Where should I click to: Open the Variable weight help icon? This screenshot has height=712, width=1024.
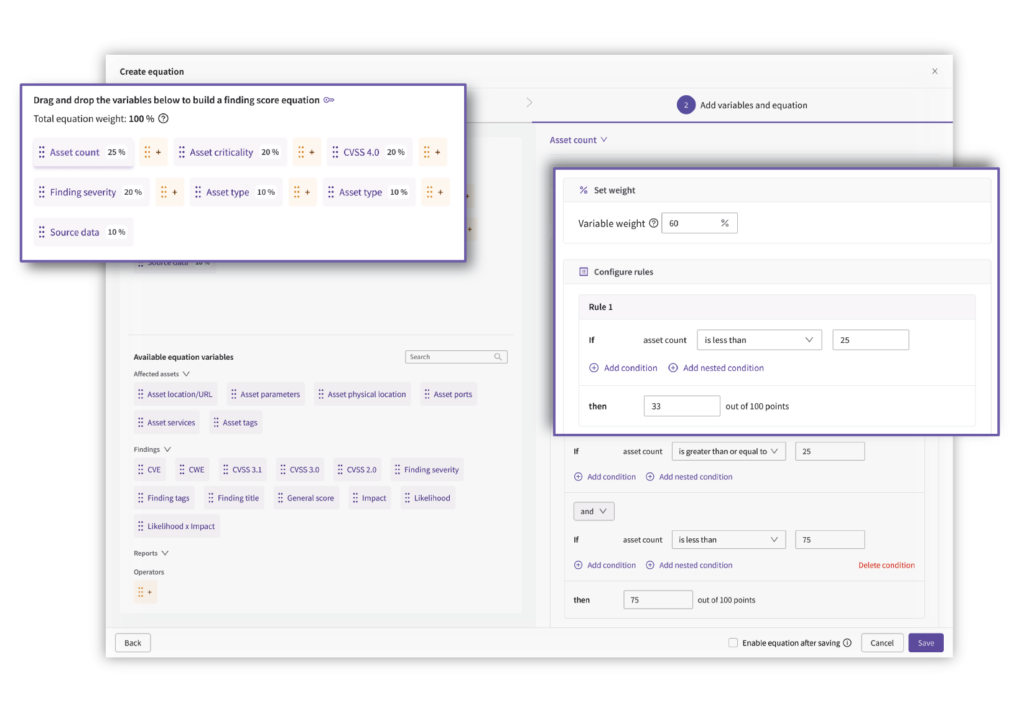653,223
